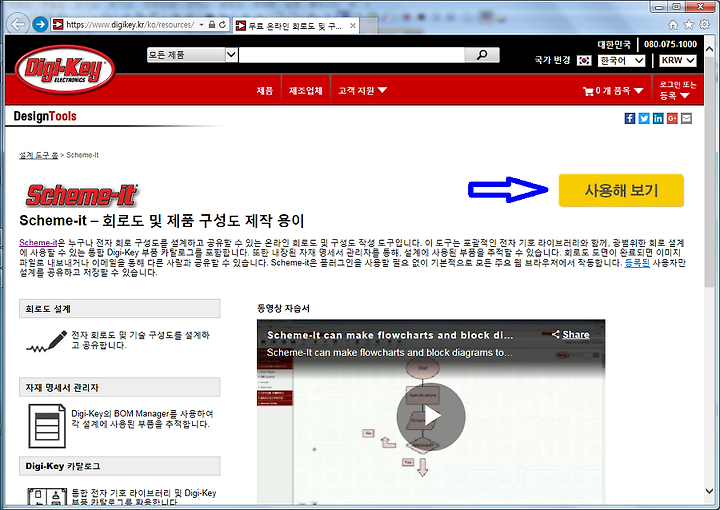Click the Digi-Key Electronics logo
The height and width of the screenshot is (510, 720).
point(64,69)
